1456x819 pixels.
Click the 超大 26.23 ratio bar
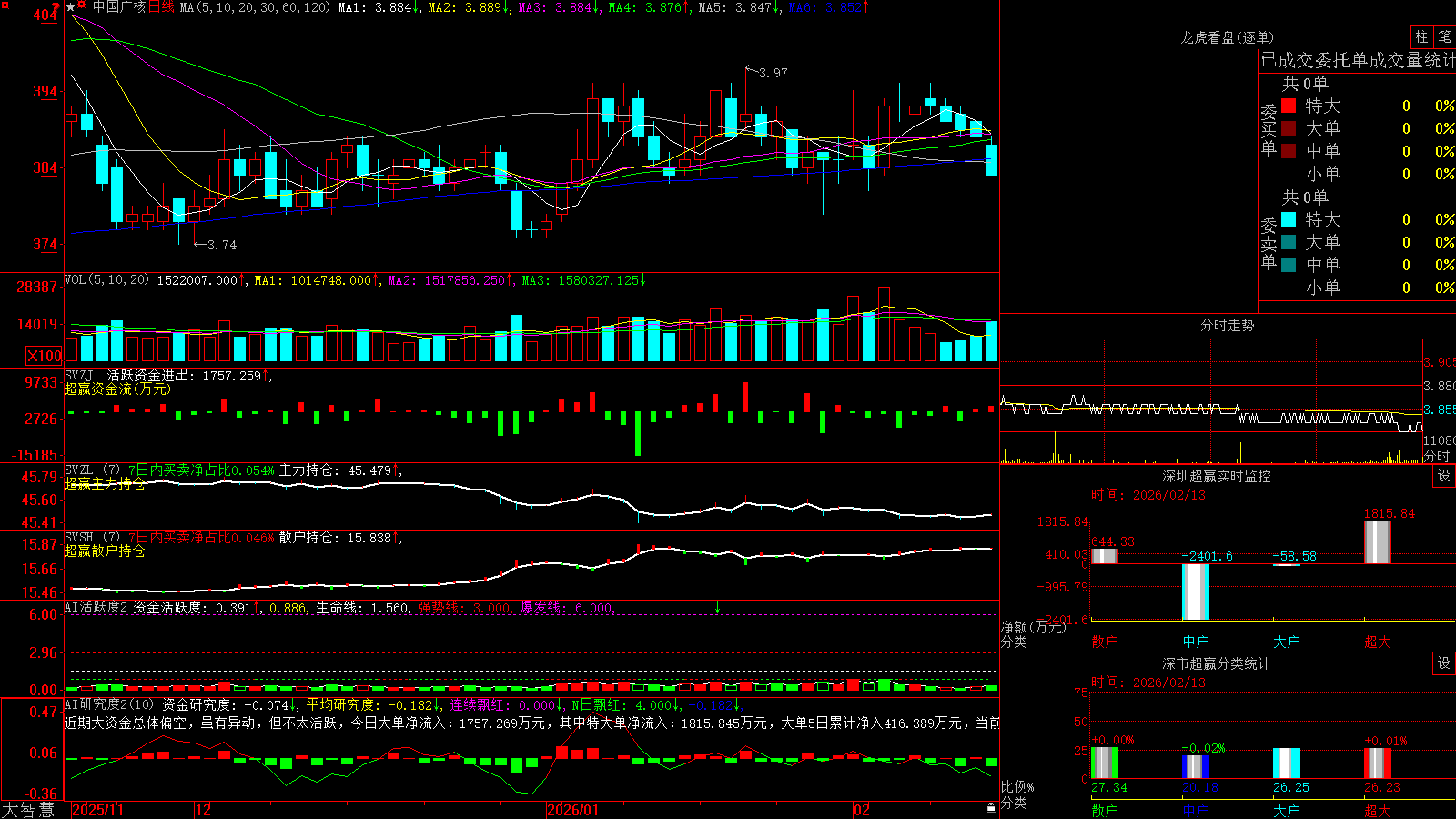(x=1378, y=763)
